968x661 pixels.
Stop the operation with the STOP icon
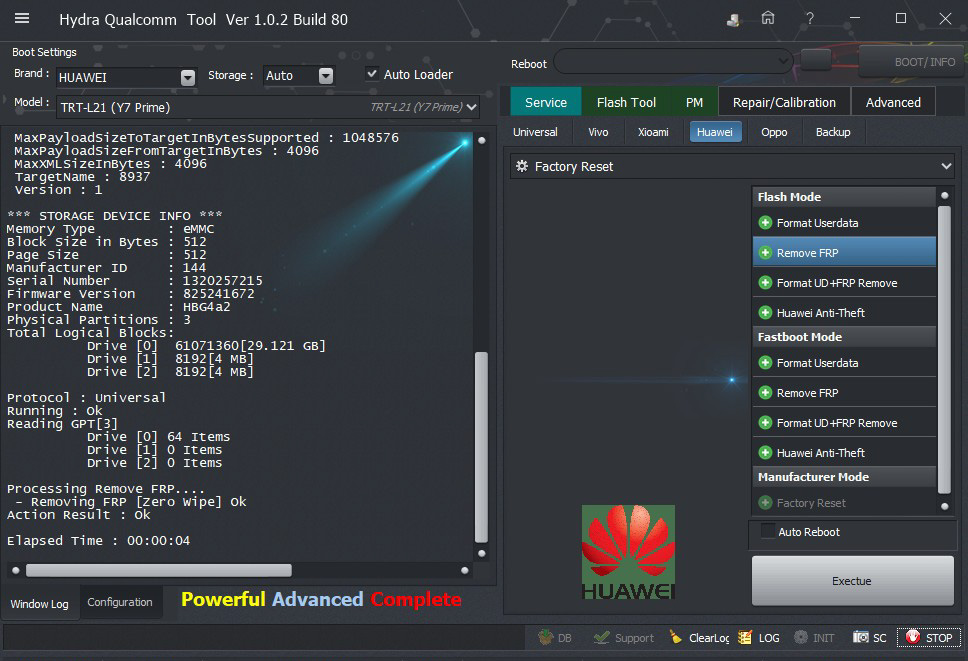913,637
